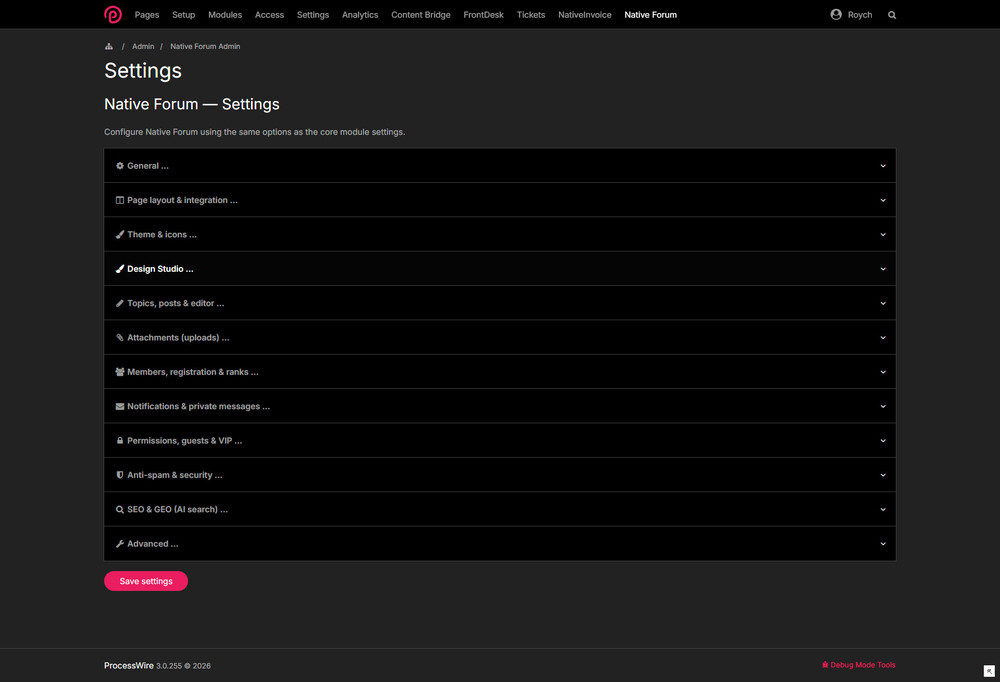The width and height of the screenshot is (1000, 682).
Task: Click the paperclip icon beside Attachments
Action: (120, 337)
